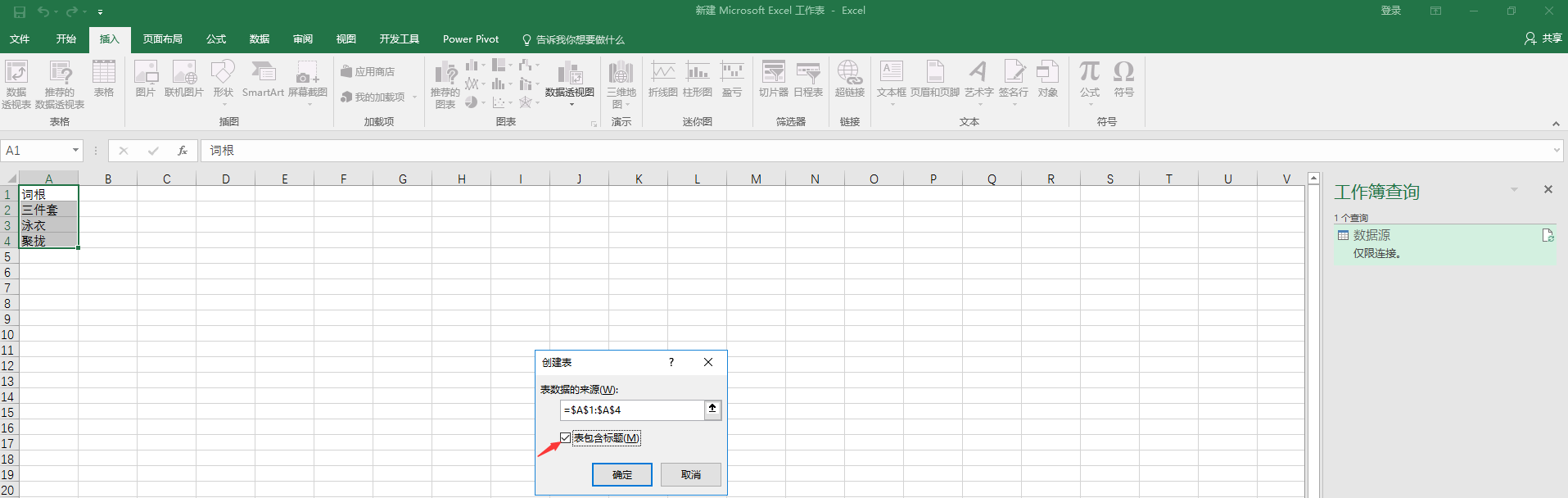Insert a Symbol (符号)
Screen dimensions: 1568x498
click(1124, 79)
